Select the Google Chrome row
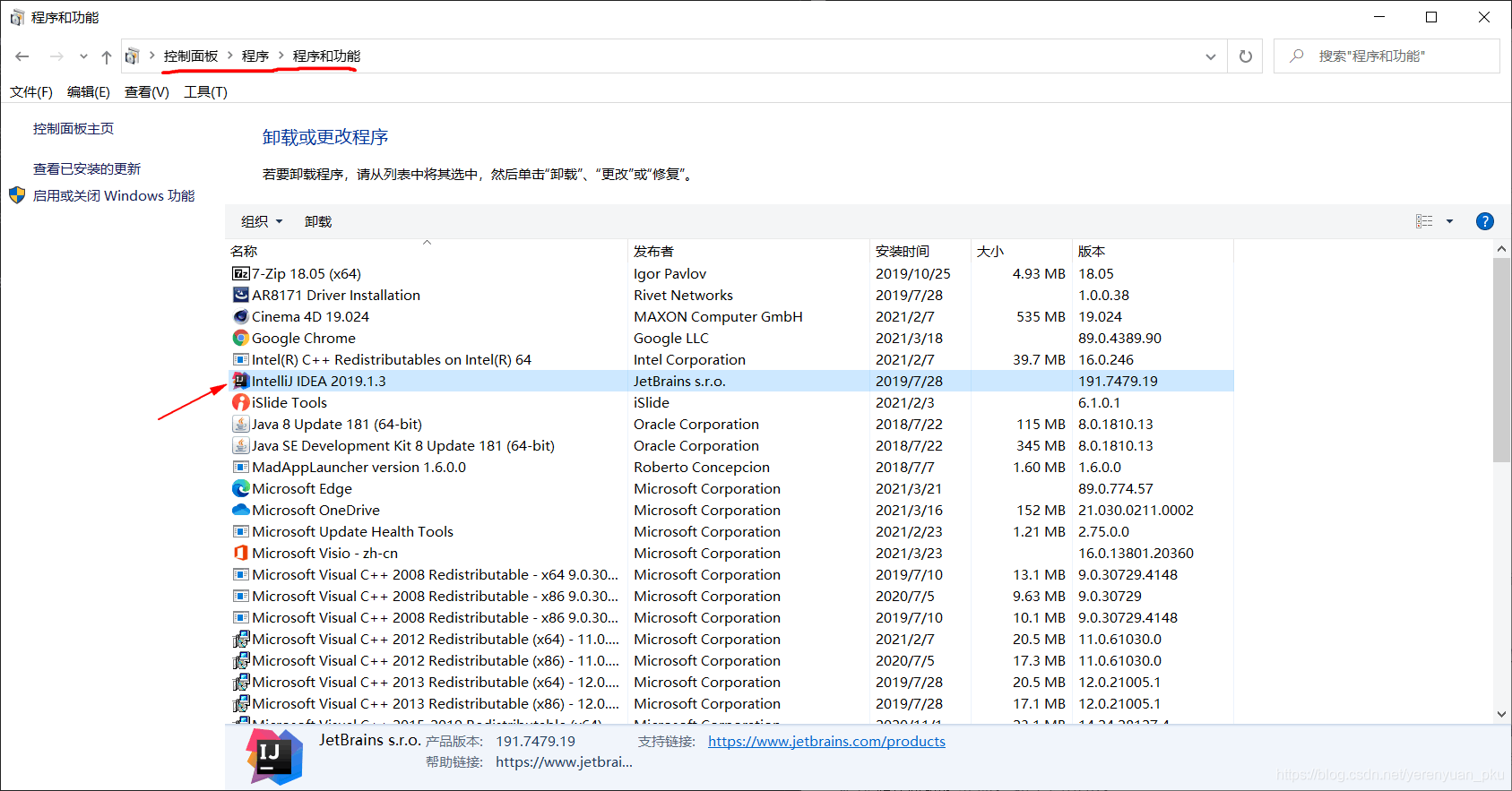The height and width of the screenshot is (791, 1512). pos(730,339)
